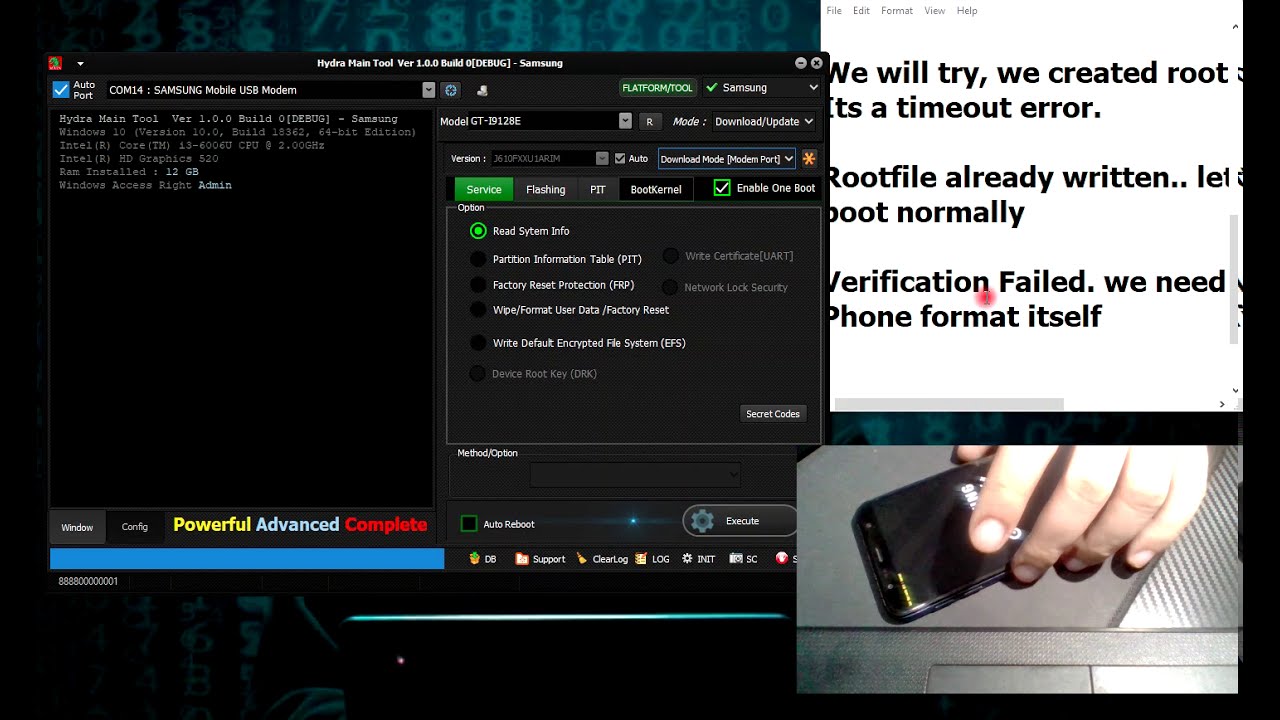
Task: Click 'Ram Installed : 12 GB' log line
Action: (129, 172)
